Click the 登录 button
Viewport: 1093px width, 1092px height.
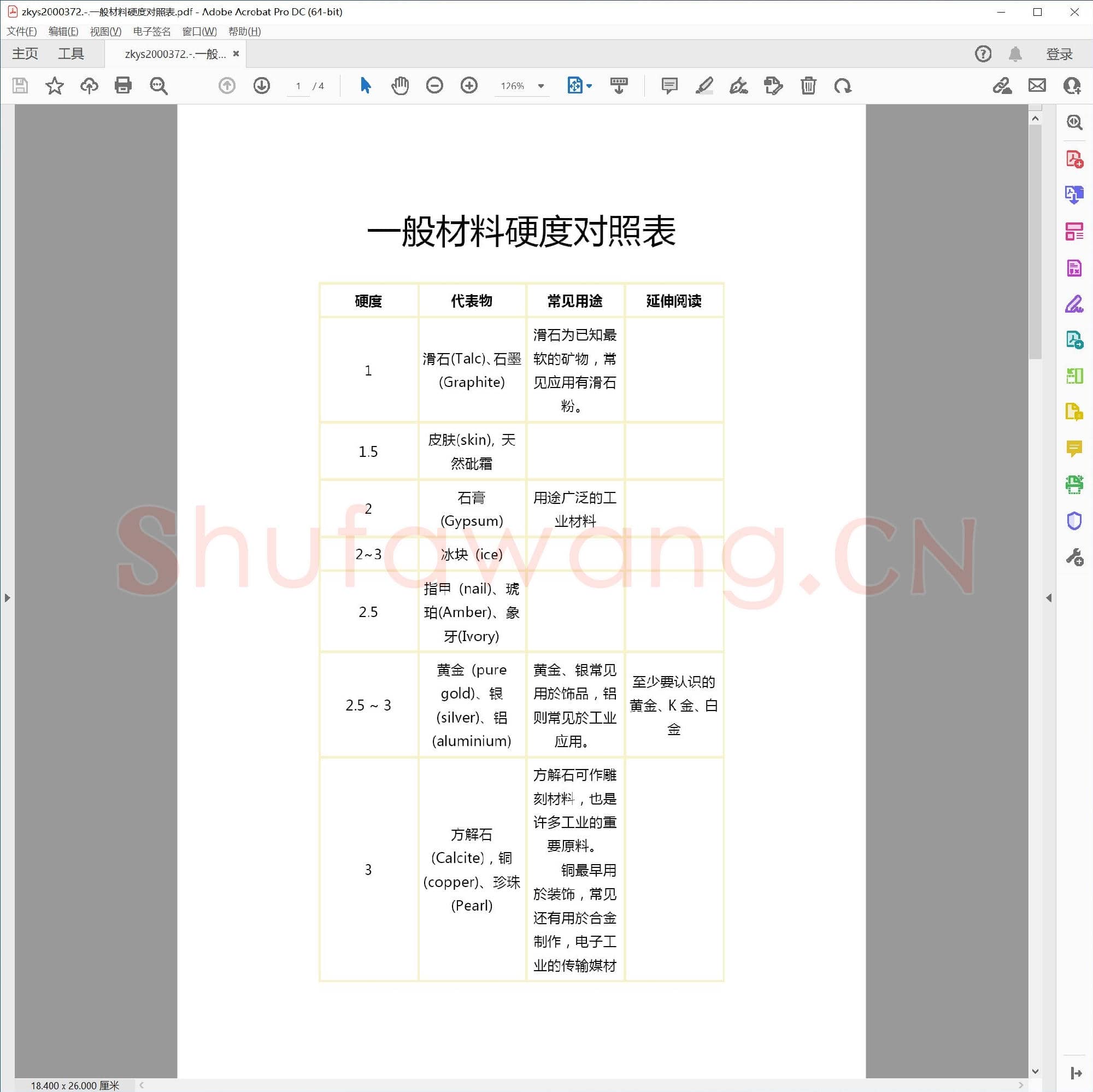coord(1059,53)
